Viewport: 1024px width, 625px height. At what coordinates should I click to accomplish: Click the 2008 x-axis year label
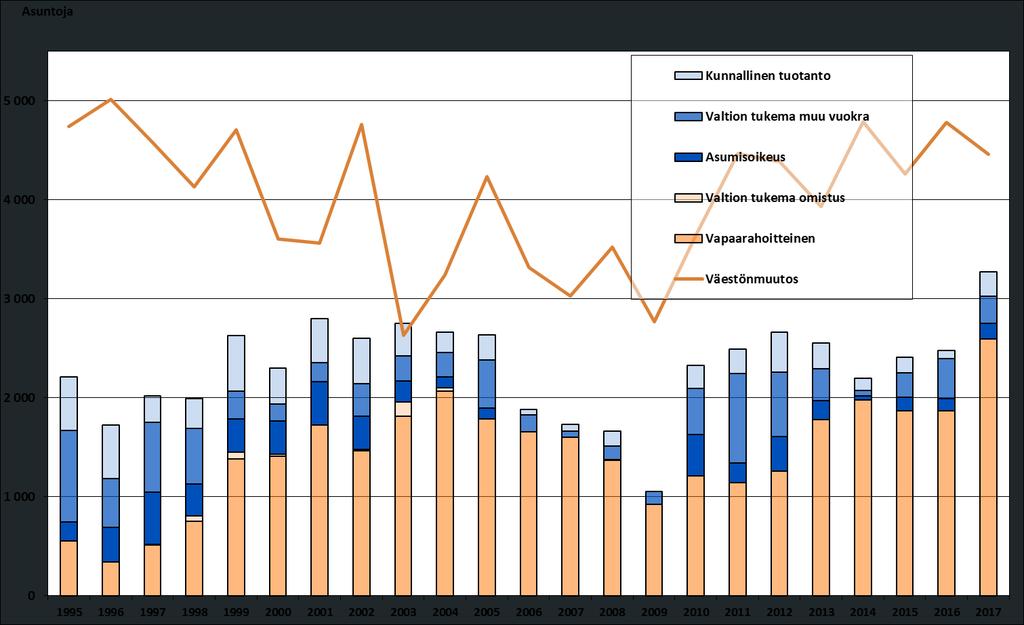pyautogui.click(x=612, y=613)
